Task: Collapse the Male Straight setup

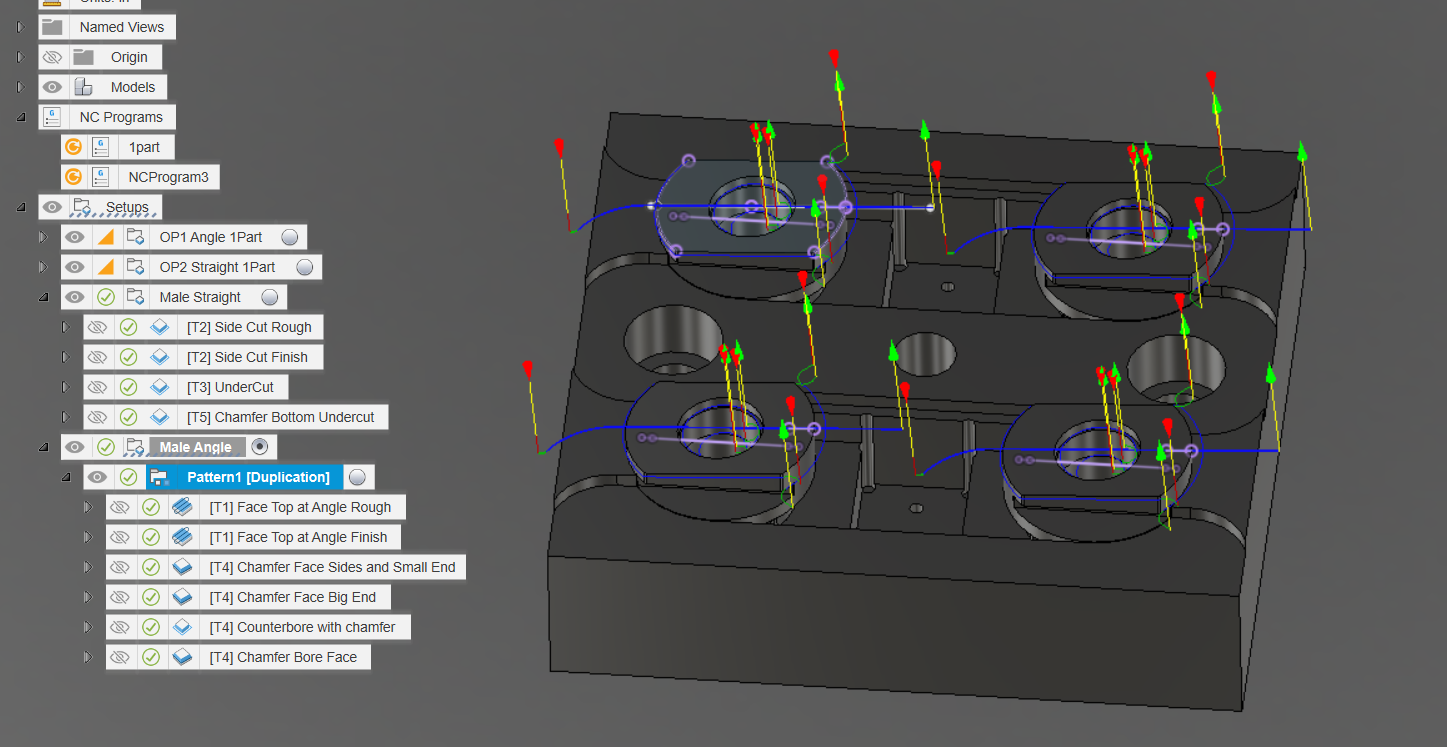Action: [x=43, y=297]
